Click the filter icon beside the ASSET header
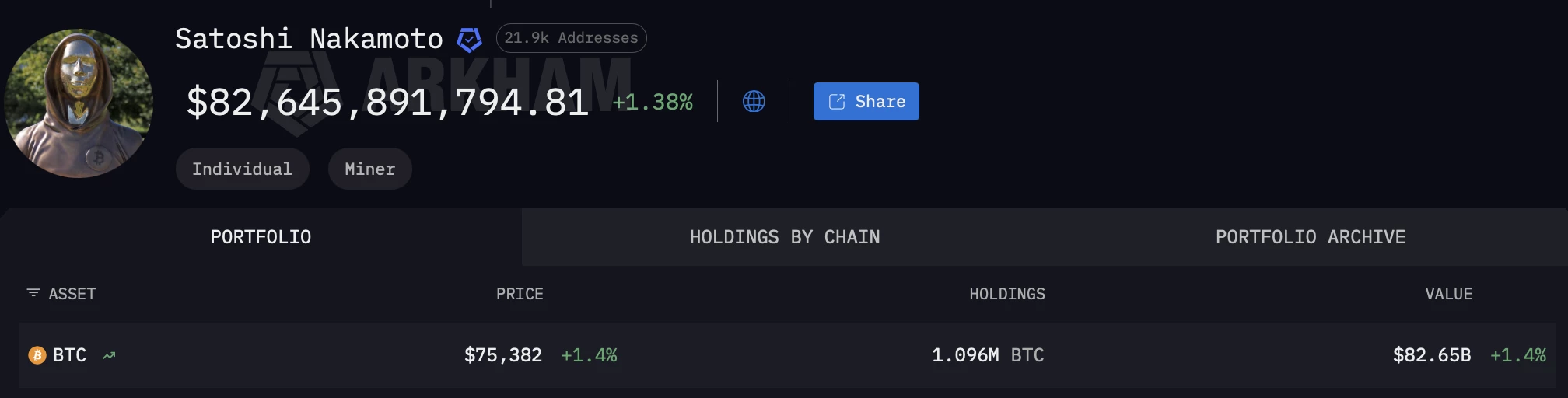1568x398 pixels. point(33,293)
